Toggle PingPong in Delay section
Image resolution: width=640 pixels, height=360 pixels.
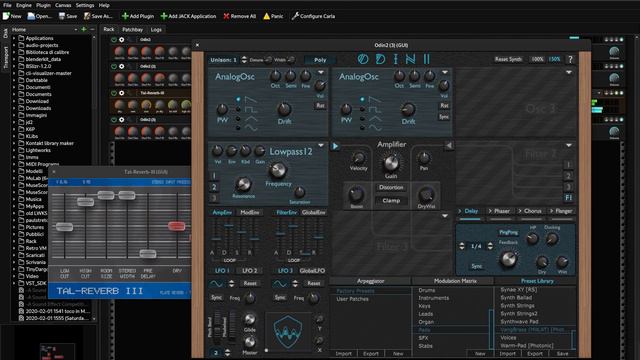tap(508, 232)
